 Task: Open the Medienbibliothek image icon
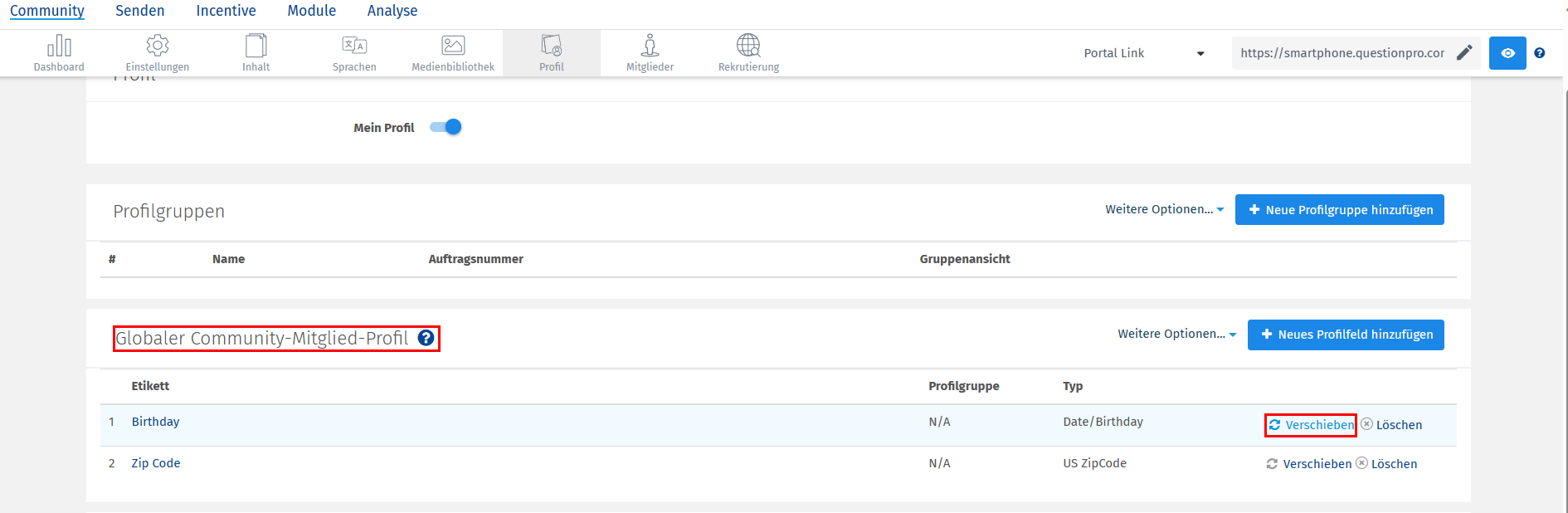(x=453, y=46)
